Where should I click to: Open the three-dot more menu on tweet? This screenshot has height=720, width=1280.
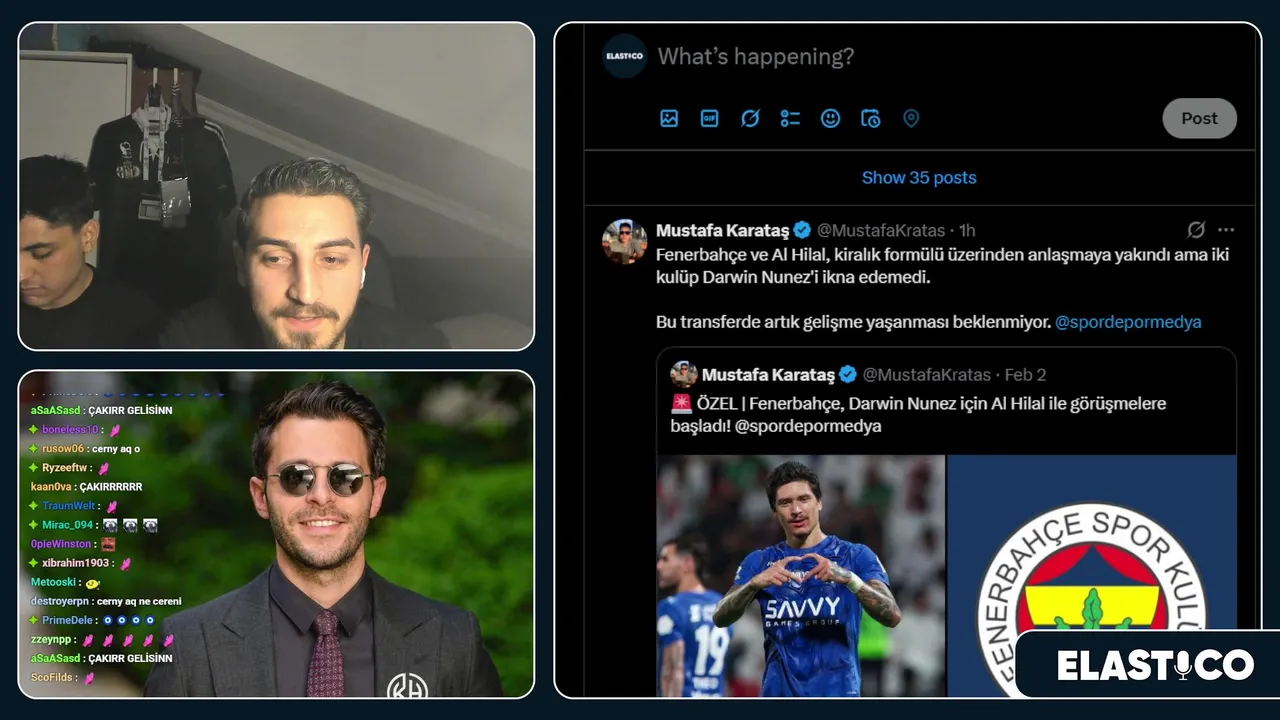point(1226,230)
